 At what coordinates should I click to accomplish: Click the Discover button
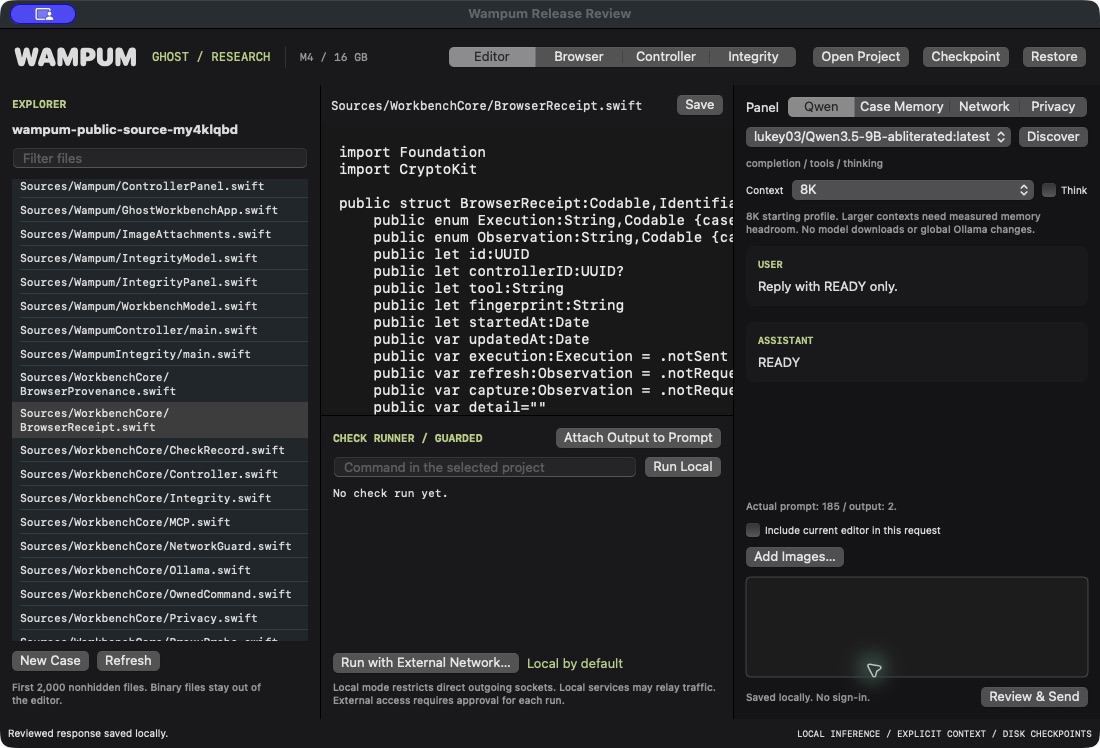[1053, 137]
